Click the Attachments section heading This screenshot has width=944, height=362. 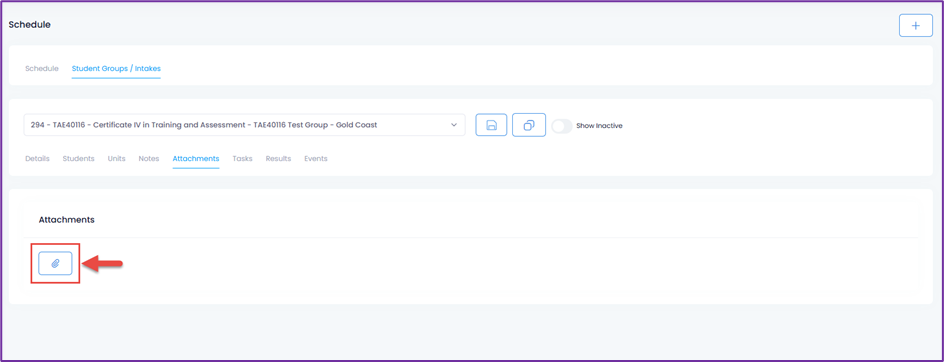tap(66, 220)
